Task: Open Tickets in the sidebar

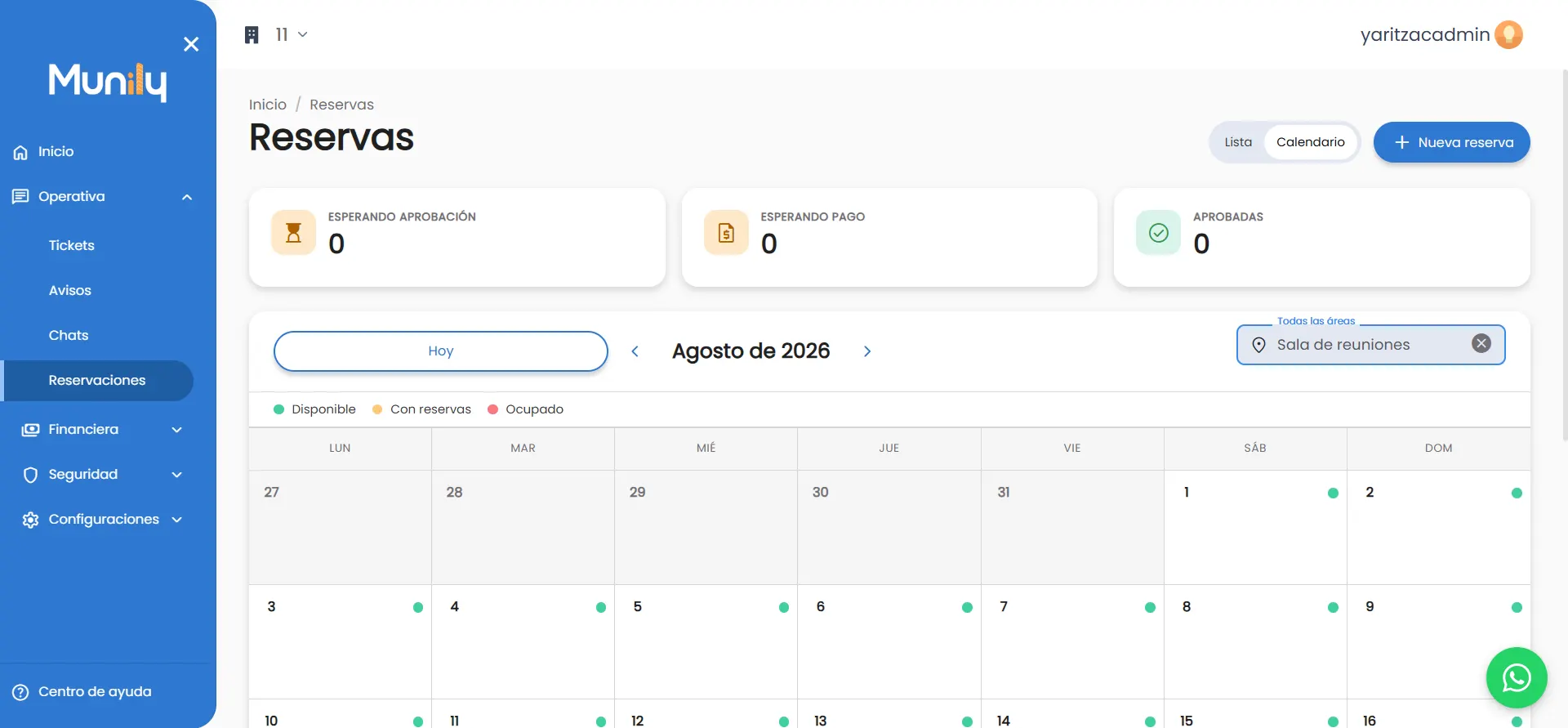Action: coord(71,245)
